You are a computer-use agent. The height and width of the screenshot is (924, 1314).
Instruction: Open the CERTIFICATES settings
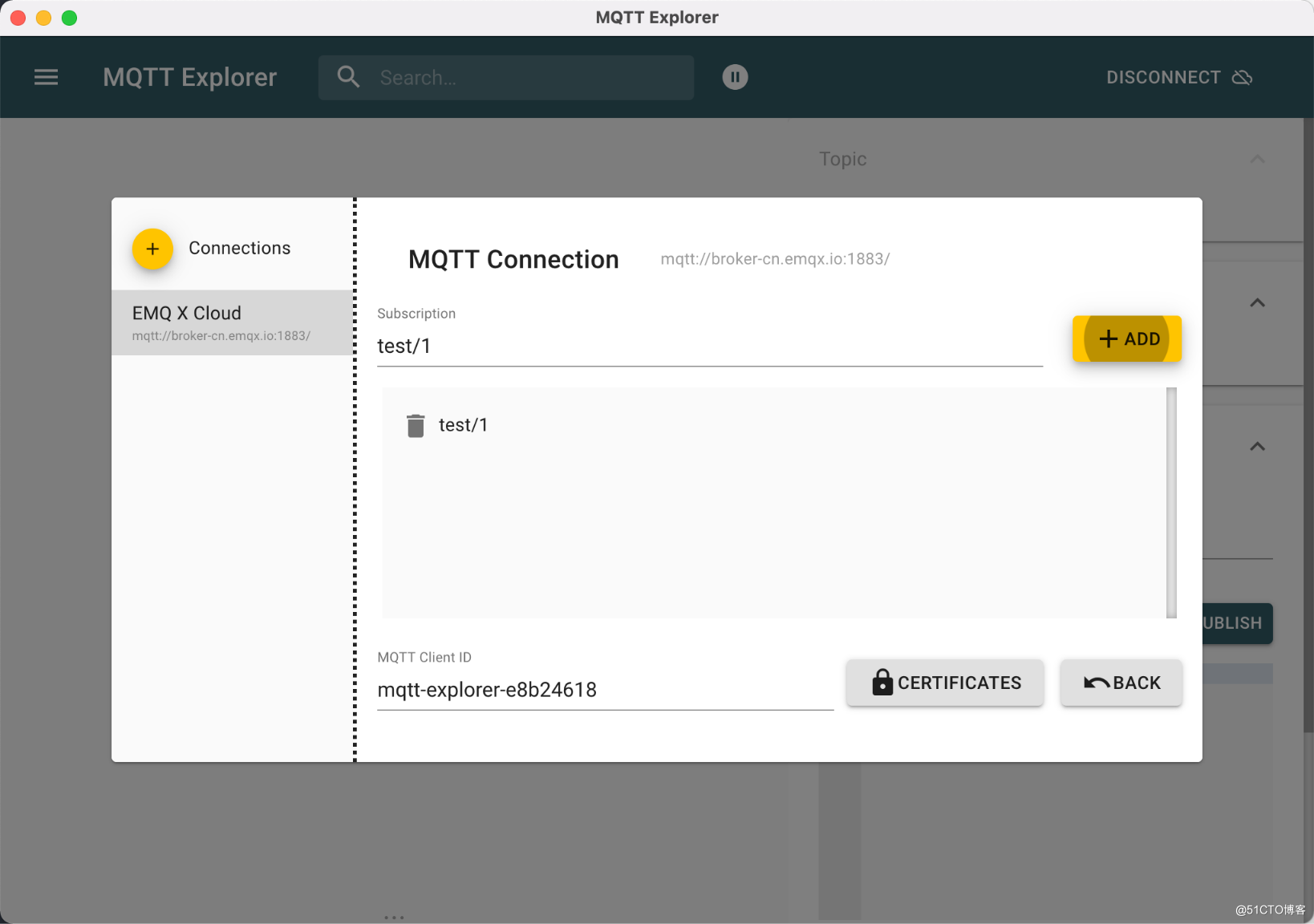click(945, 683)
